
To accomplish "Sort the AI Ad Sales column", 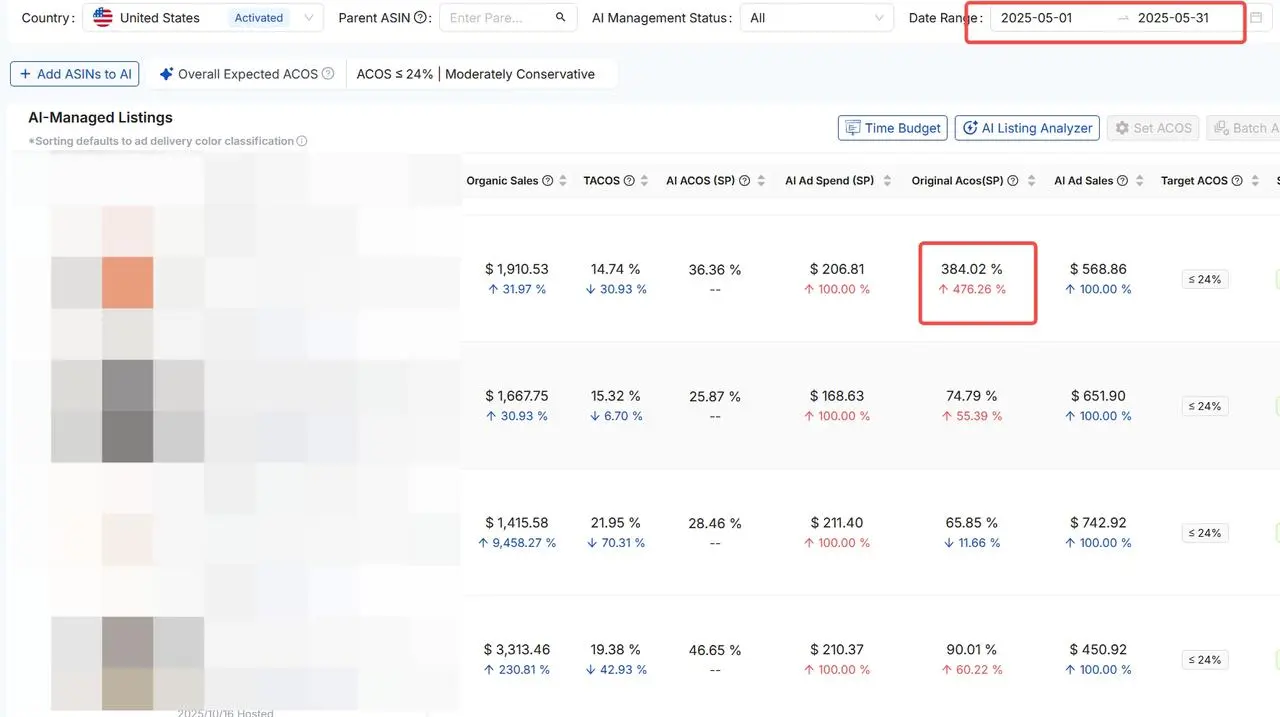I will point(1139,181).
